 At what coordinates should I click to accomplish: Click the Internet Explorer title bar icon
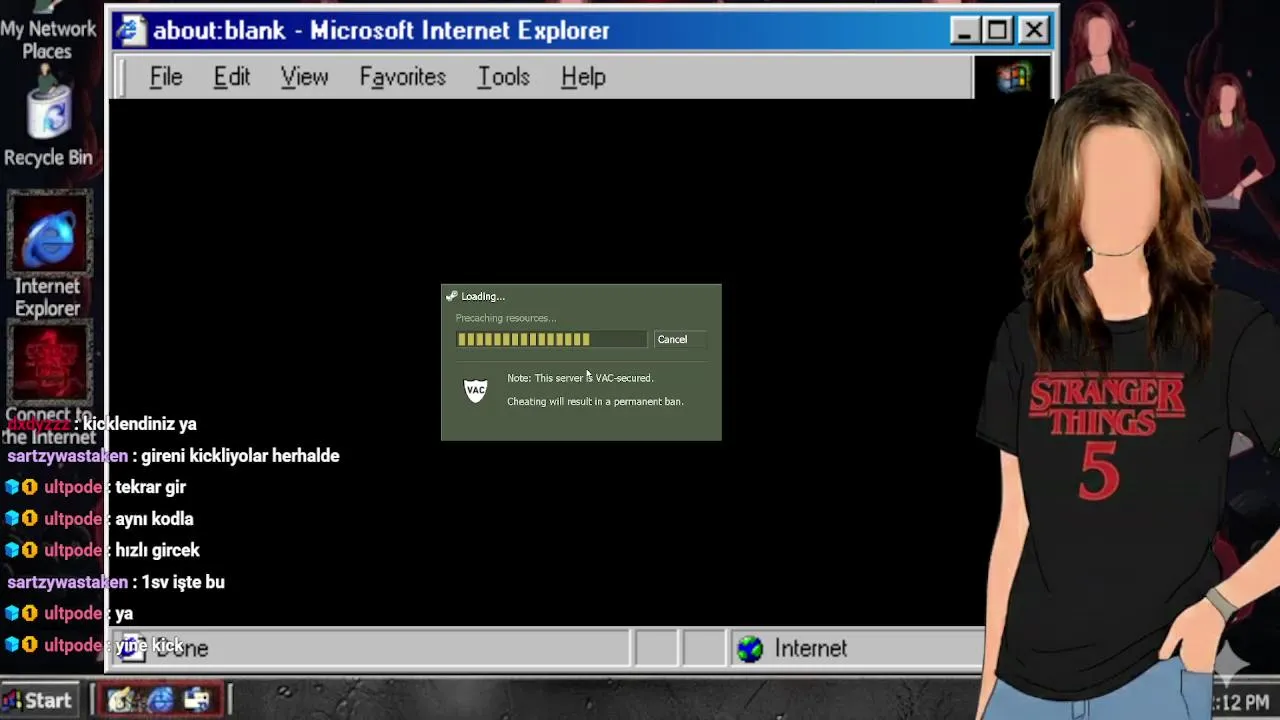click(130, 30)
